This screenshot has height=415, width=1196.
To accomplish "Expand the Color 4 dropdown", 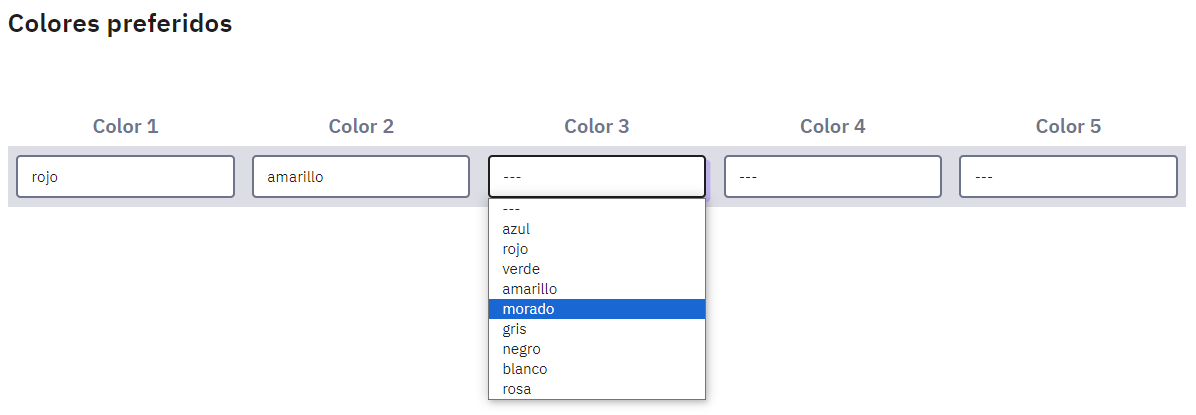I will tap(833, 177).
